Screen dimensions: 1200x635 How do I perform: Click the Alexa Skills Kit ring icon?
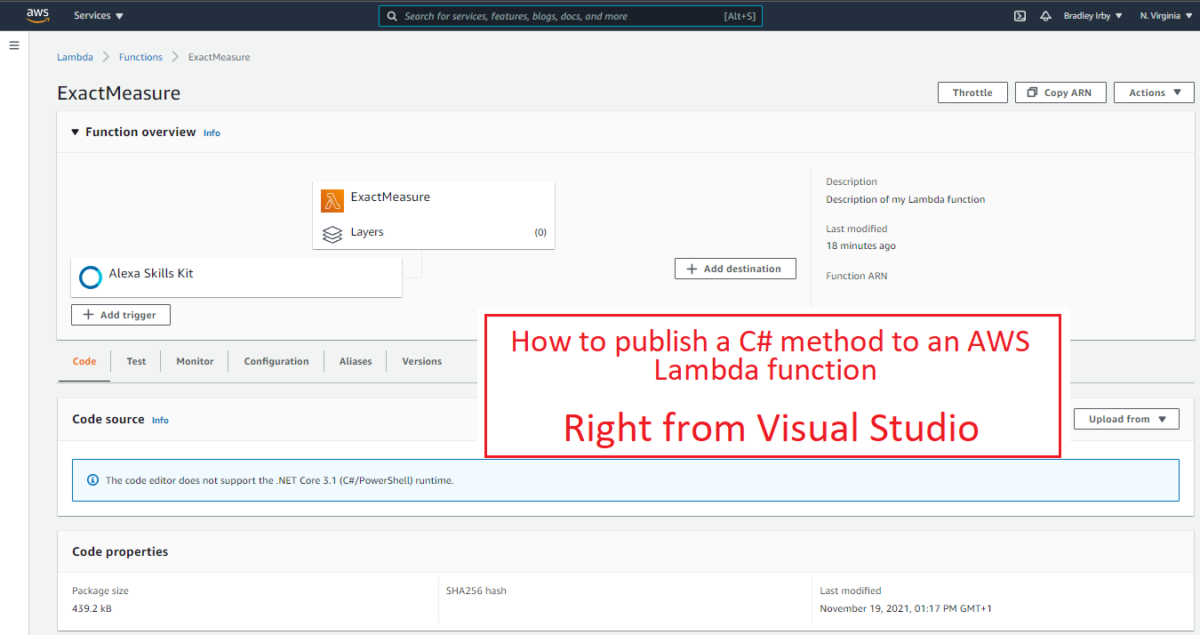90,277
